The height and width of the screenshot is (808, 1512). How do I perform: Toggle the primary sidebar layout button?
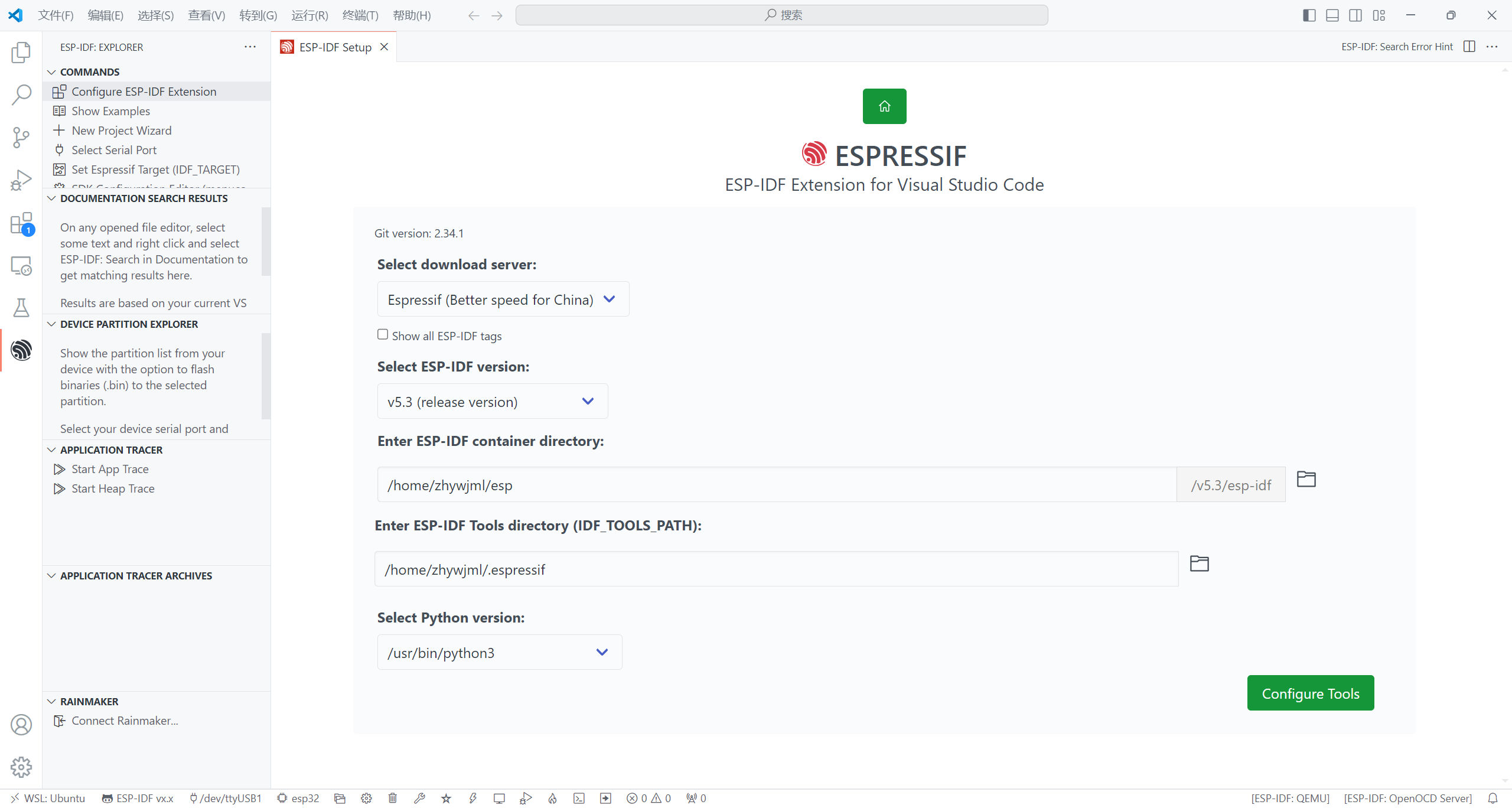1309,15
